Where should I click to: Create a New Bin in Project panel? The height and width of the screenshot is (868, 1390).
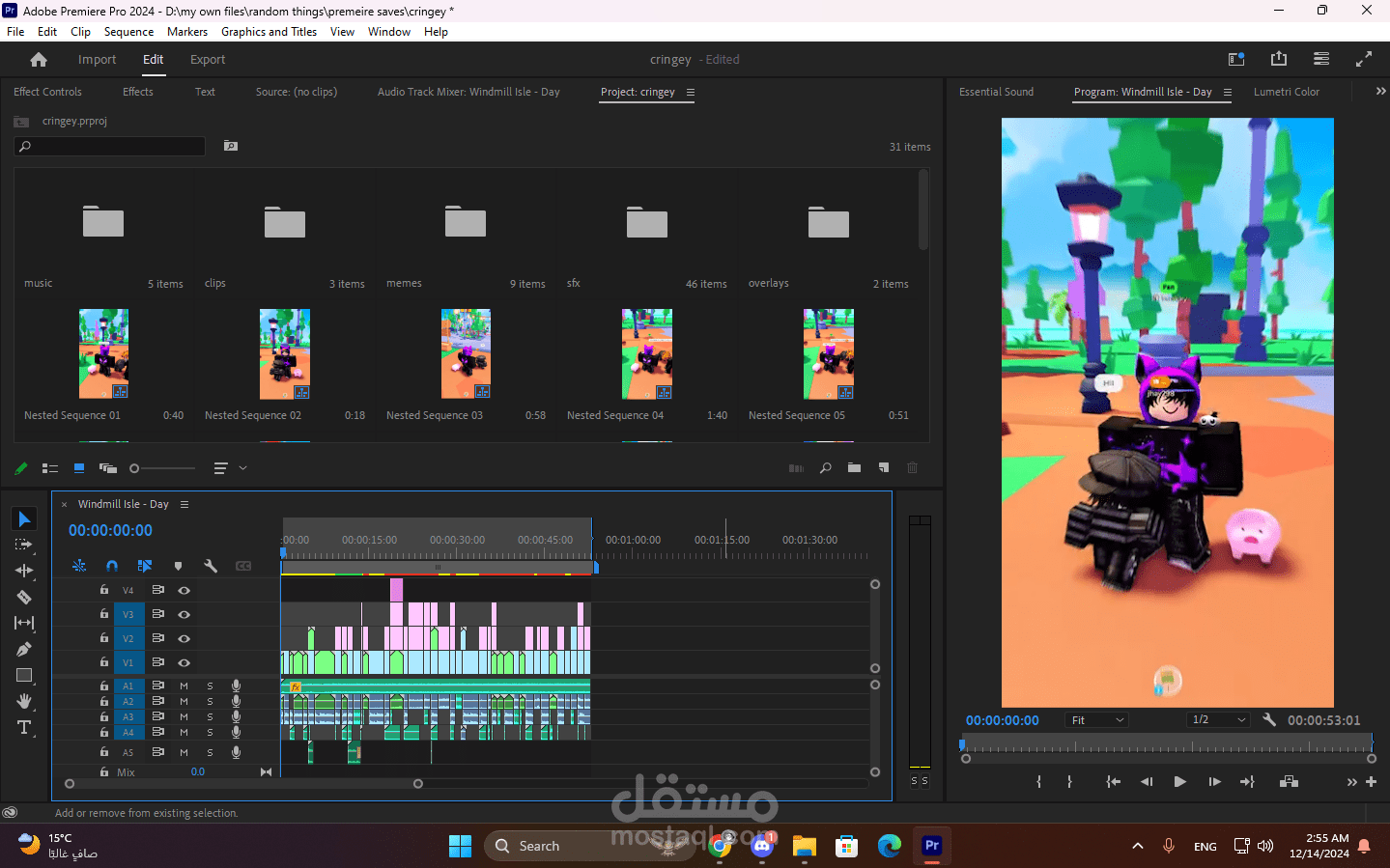[854, 468]
